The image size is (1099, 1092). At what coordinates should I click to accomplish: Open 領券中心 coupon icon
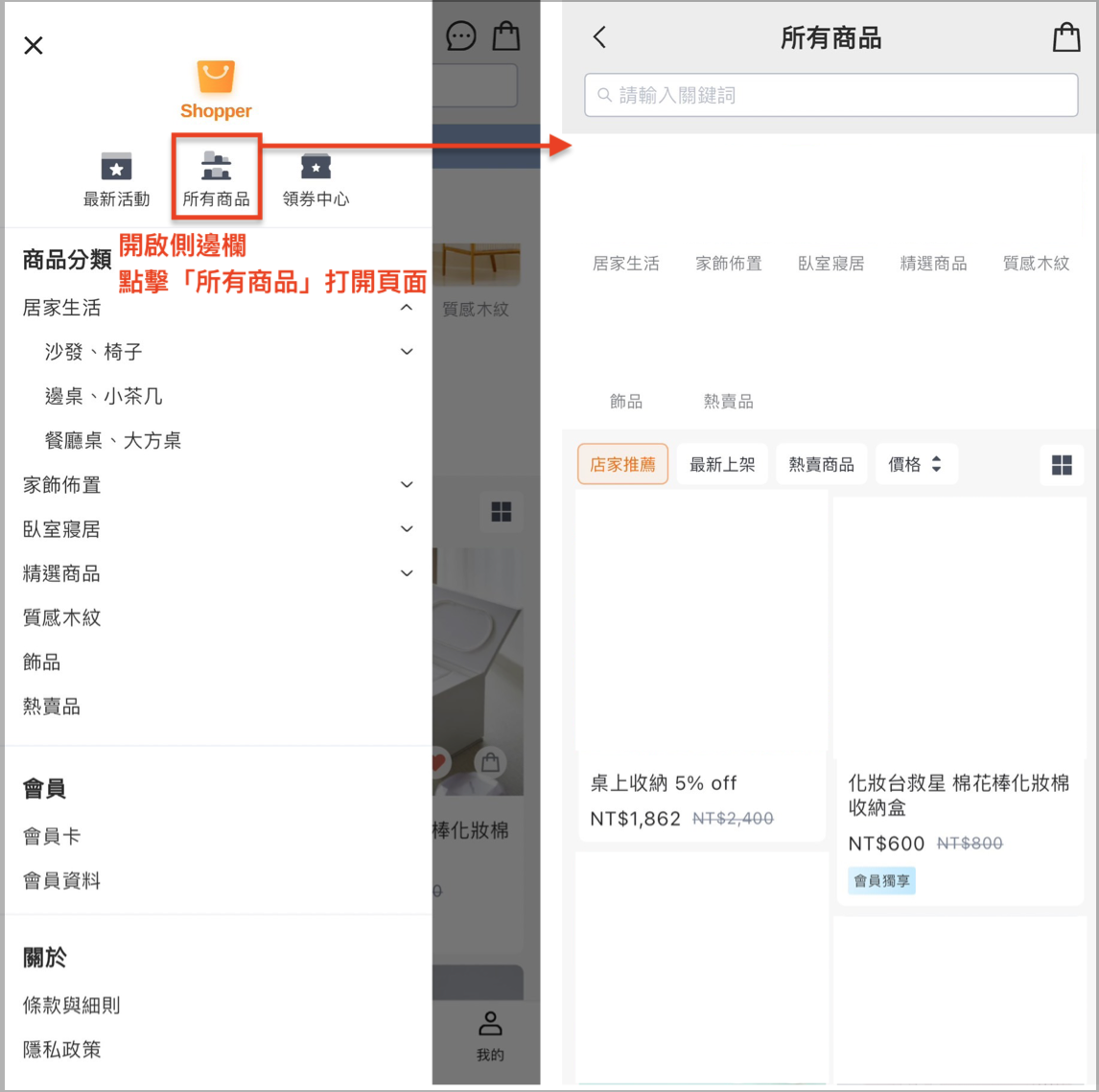click(x=316, y=180)
